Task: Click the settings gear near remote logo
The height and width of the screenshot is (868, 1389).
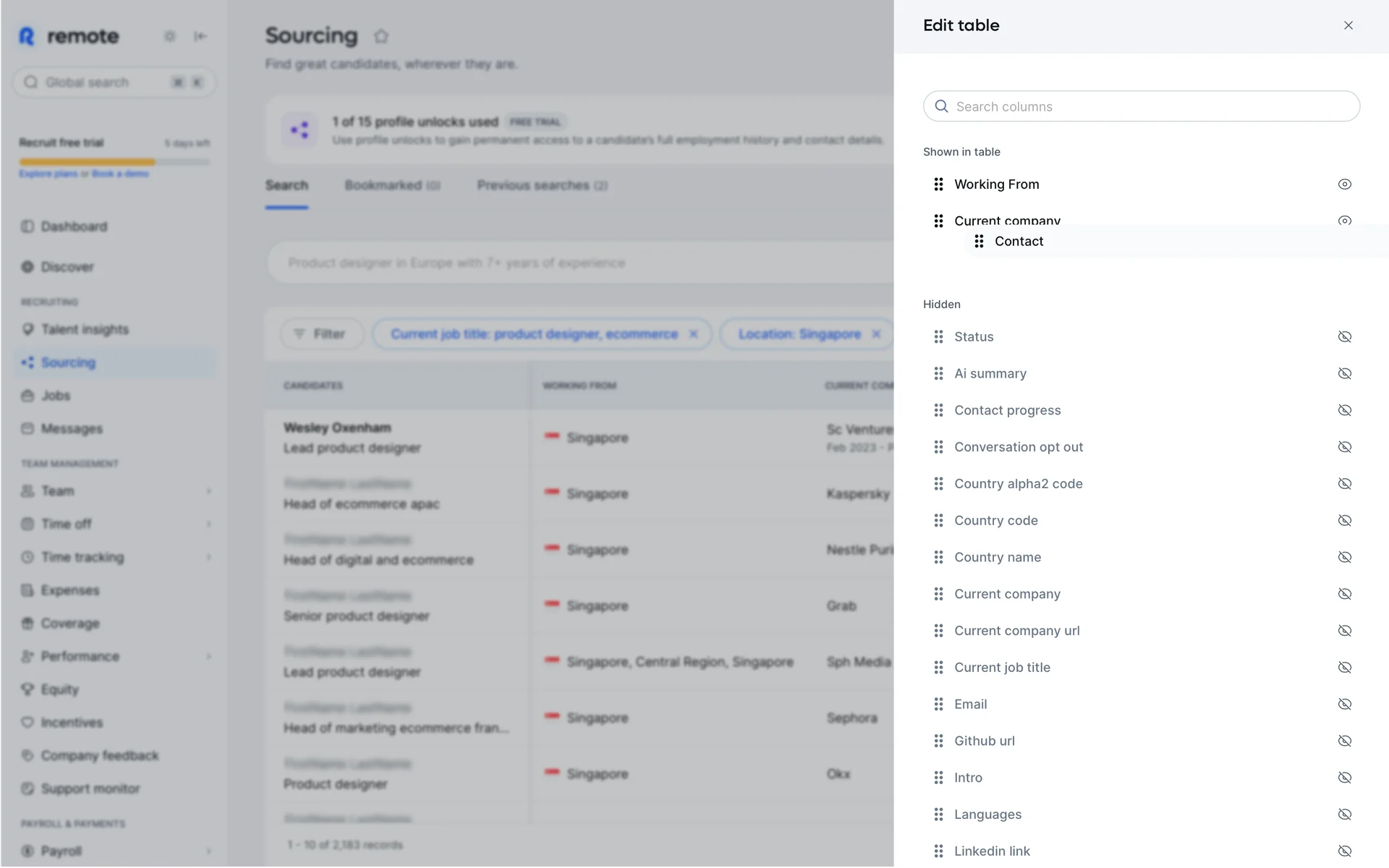Action: coord(169,36)
